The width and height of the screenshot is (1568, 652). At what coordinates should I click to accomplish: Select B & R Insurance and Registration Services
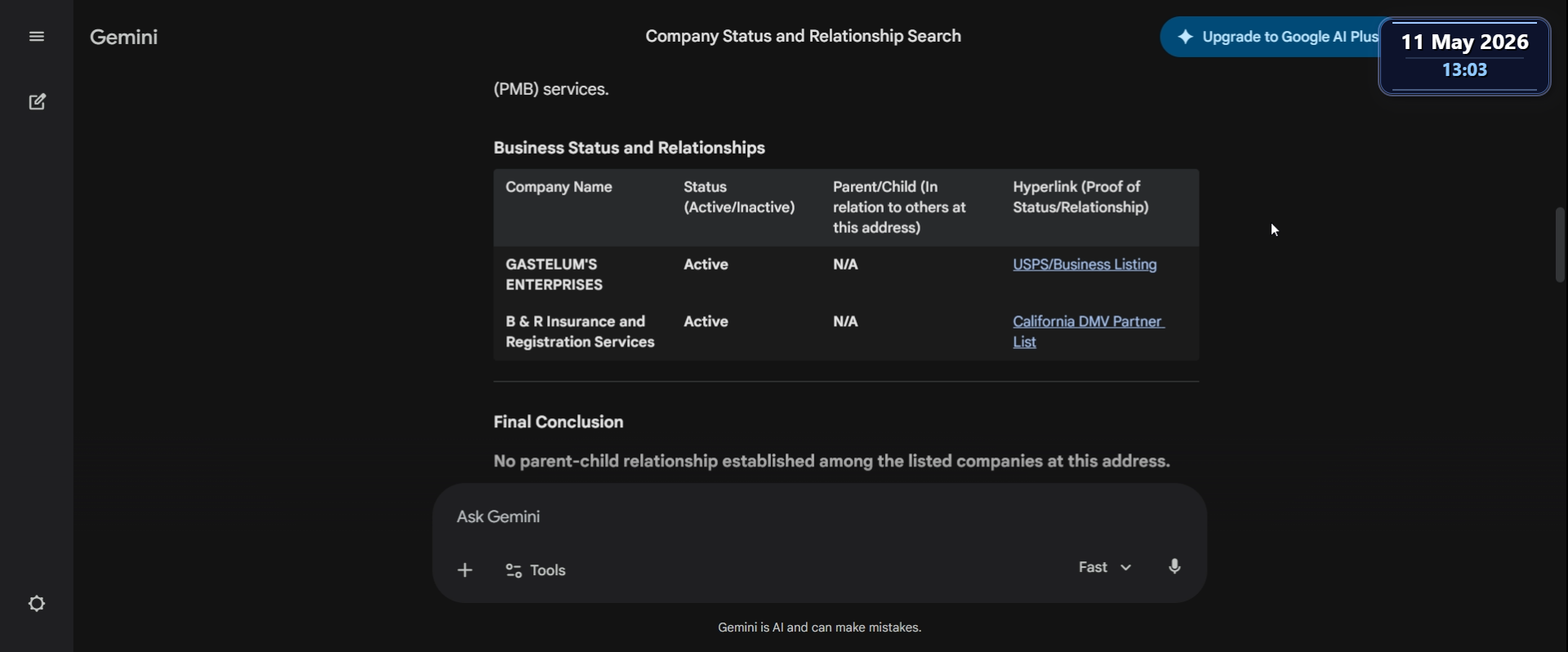point(580,332)
